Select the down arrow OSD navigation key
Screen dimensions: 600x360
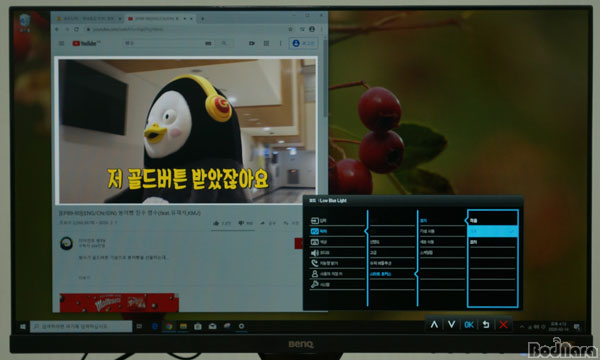point(451,324)
